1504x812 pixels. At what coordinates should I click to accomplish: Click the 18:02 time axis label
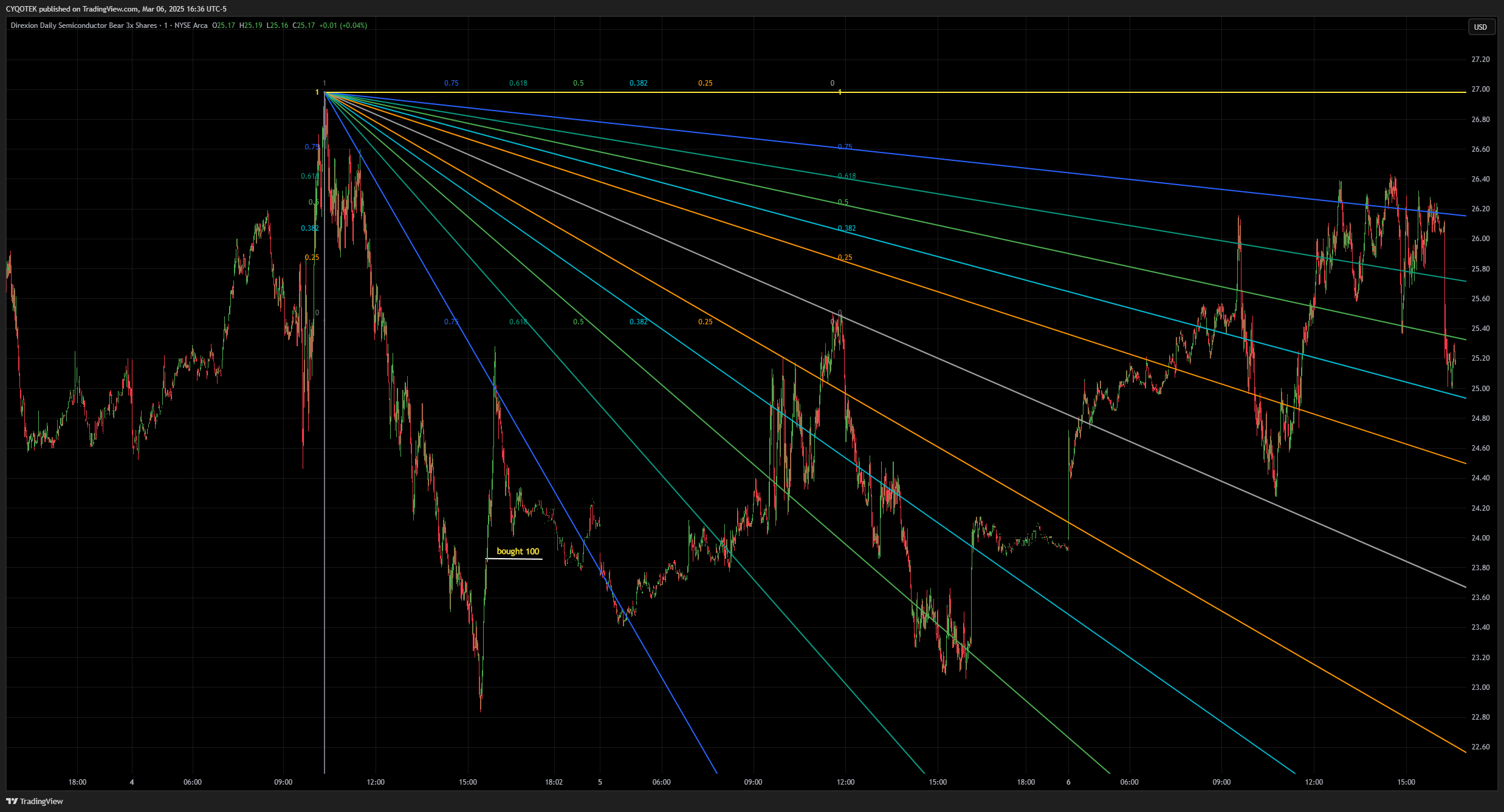(x=554, y=782)
